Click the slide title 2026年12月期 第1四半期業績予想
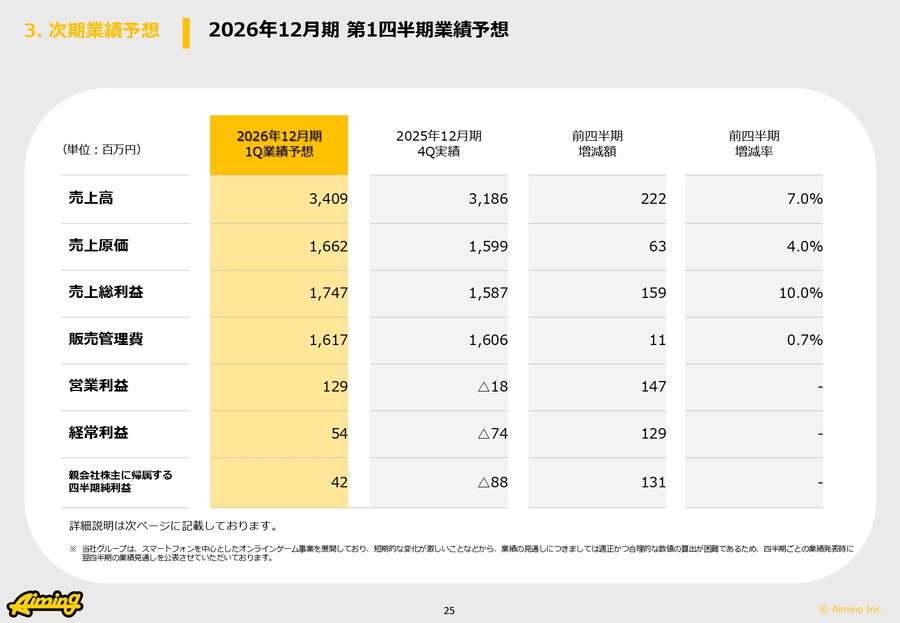Viewport: 900px width, 623px height. click(x=358, y=30)
